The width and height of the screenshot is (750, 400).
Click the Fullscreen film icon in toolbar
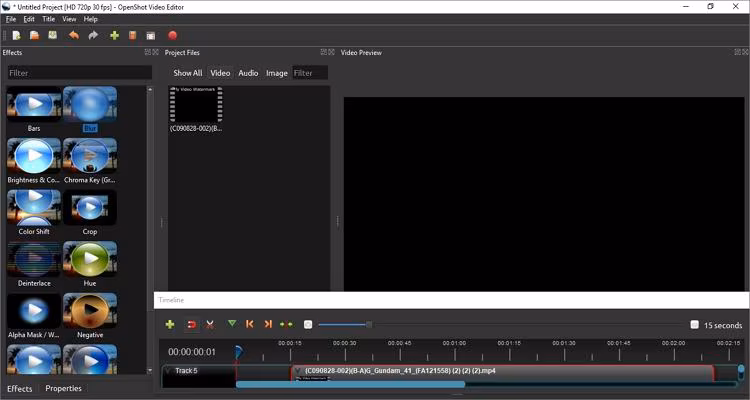151,35
